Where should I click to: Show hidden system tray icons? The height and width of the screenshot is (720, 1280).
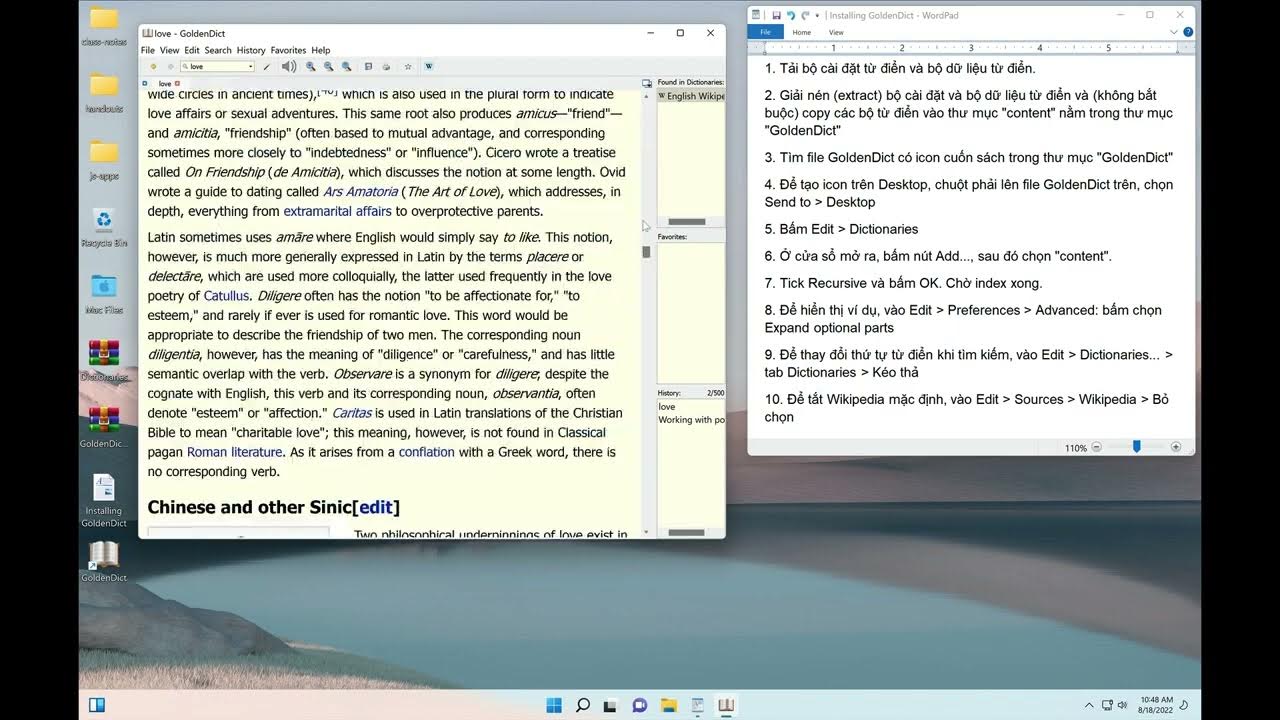1089,705
